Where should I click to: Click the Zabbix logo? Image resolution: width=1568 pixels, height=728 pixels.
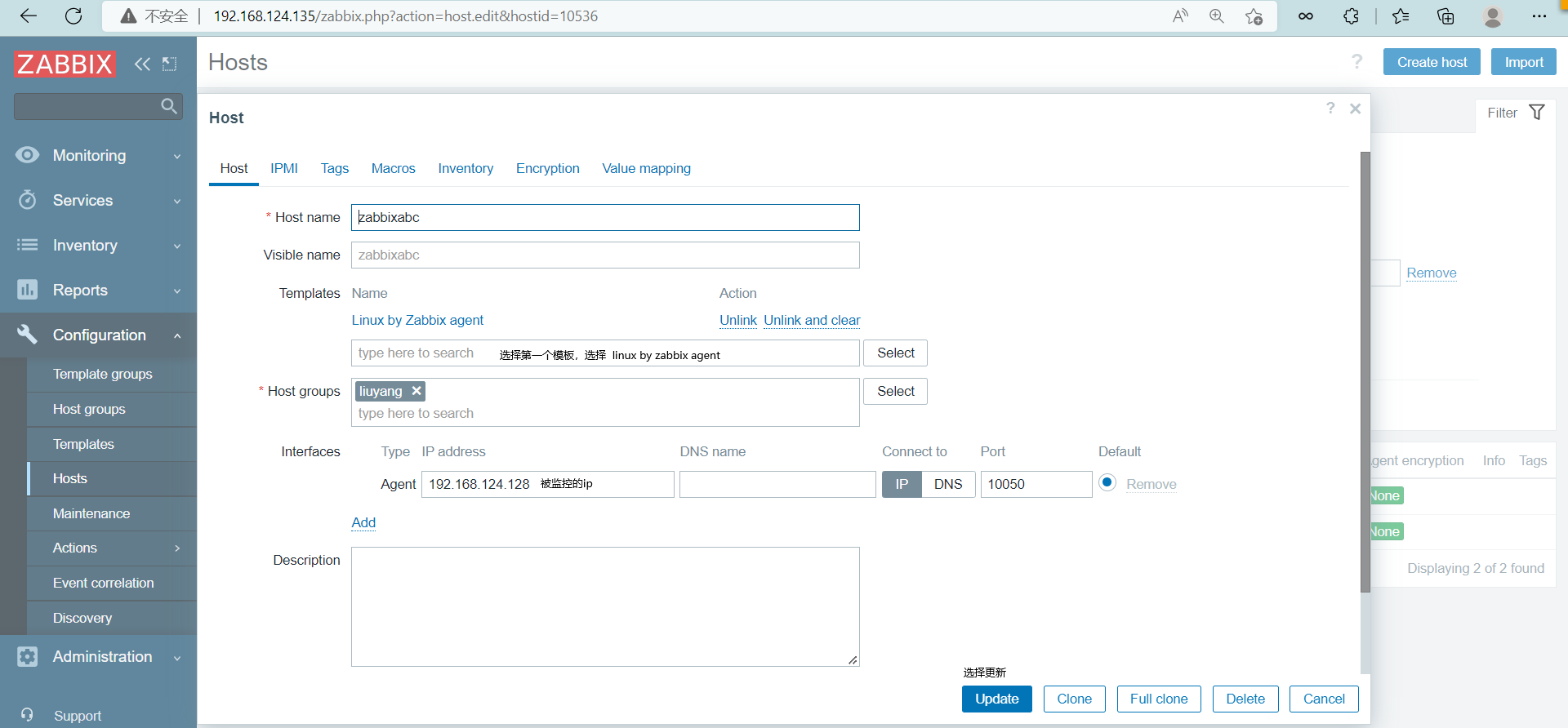coord(65,64)
